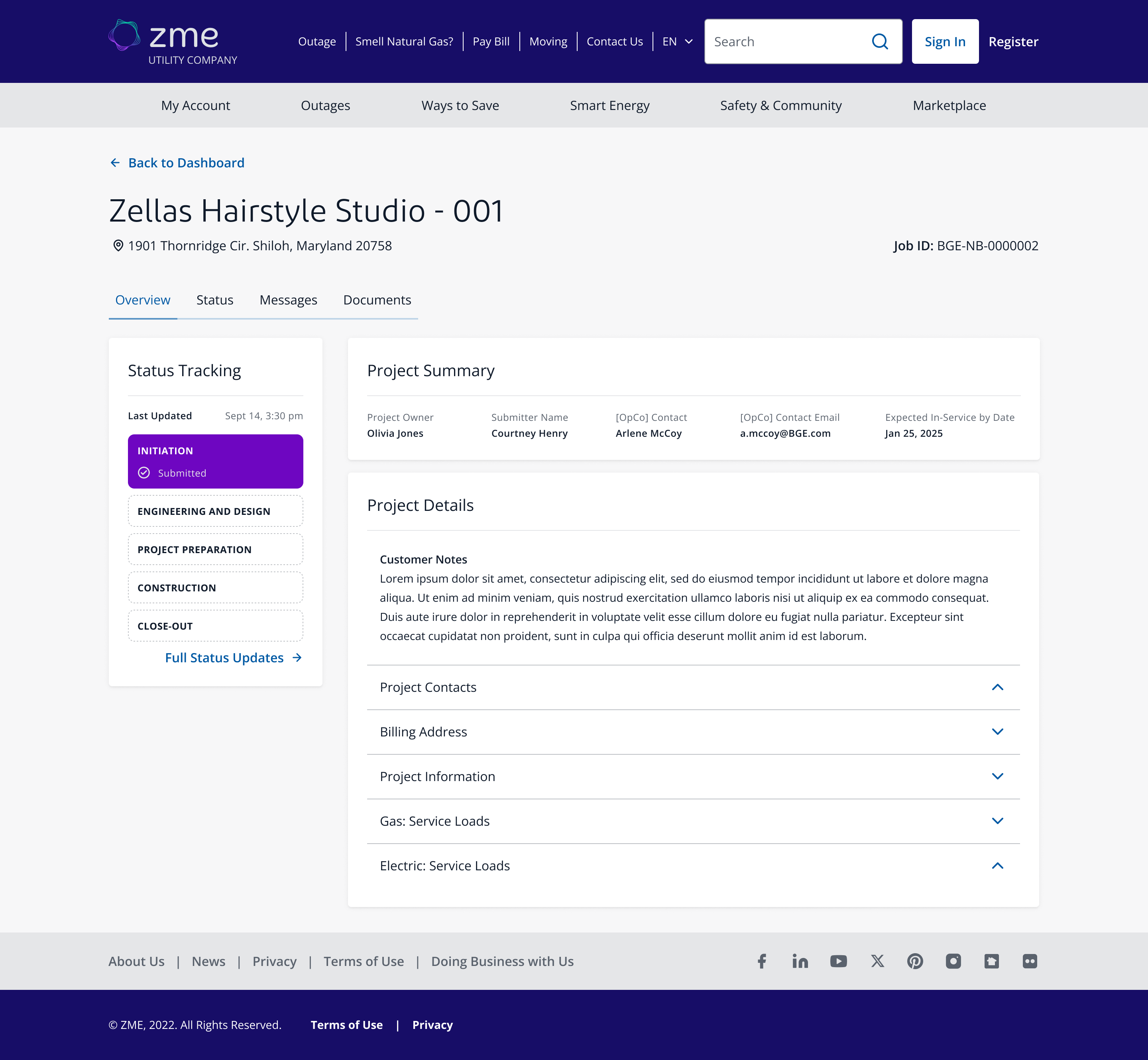Click into the Search input field
This screenshot has width=1148, height=1060.
coord(786,41)
